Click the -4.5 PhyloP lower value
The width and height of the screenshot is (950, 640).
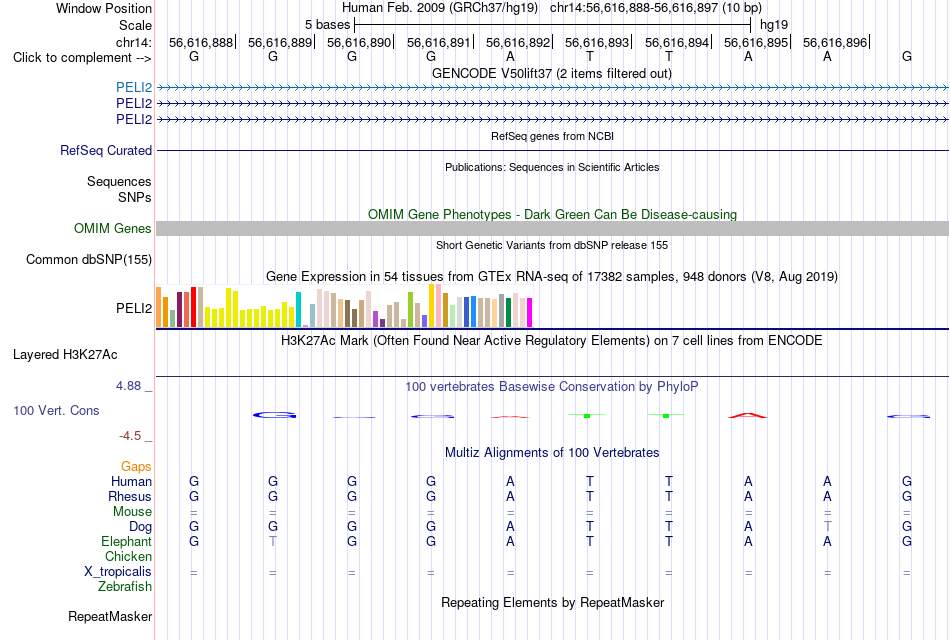pyautogui.click(x=130, y=436)
